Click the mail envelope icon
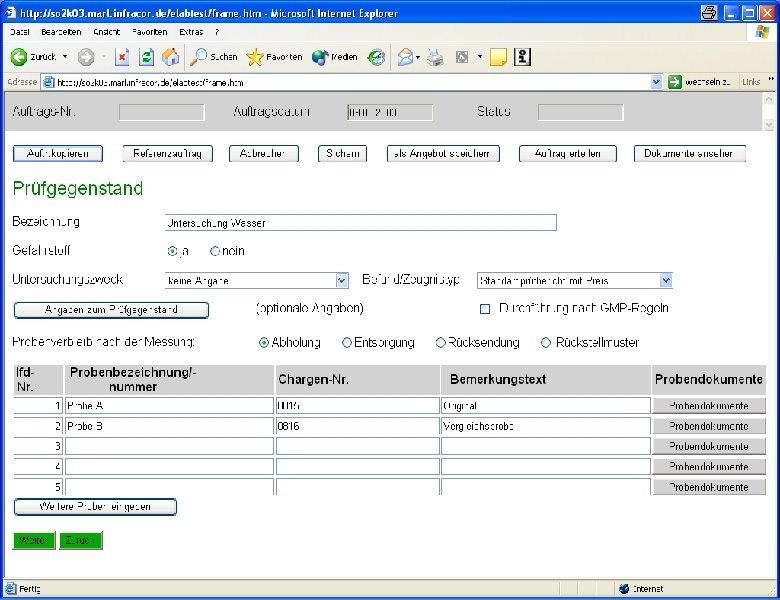780x600 pixels. [x=405, y=57]
